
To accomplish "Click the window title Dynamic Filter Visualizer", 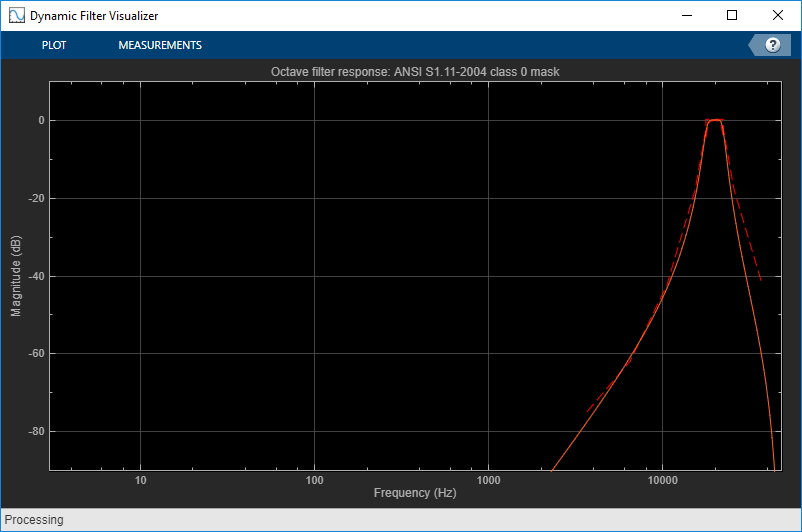I will tap(94, 16).
